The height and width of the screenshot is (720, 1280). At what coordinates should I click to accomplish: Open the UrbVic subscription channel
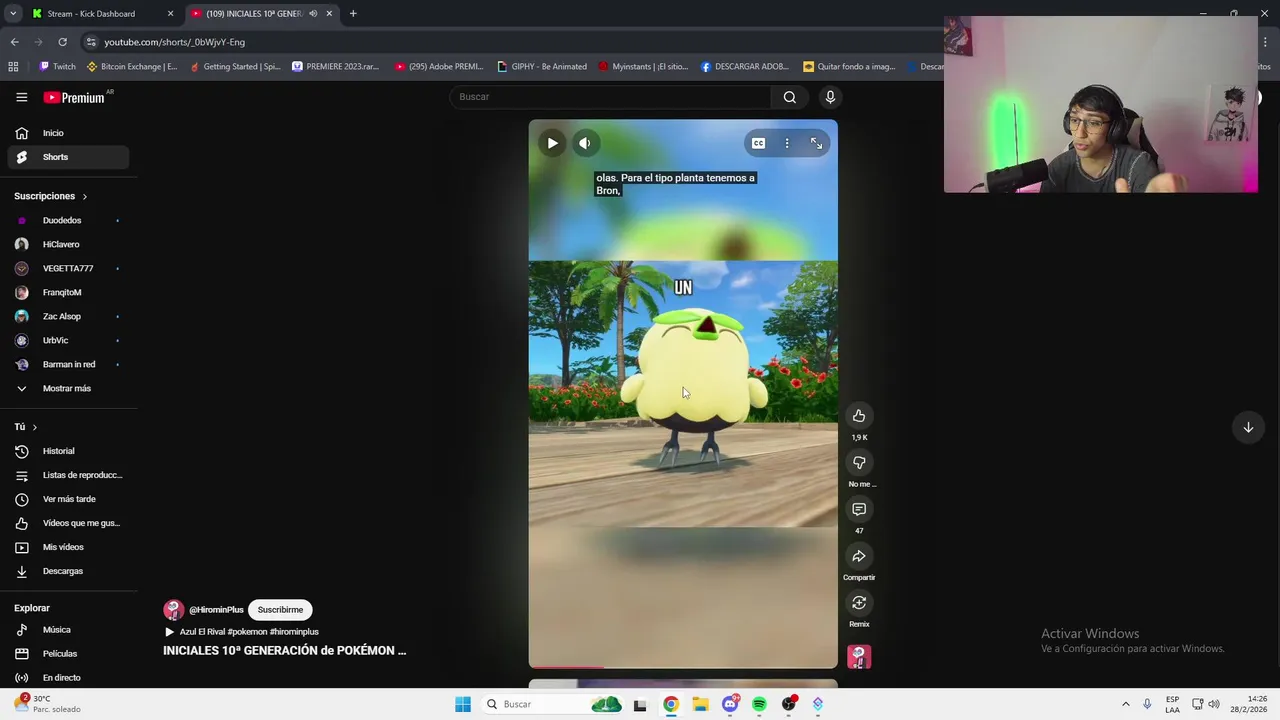click(x=68, y=340)
